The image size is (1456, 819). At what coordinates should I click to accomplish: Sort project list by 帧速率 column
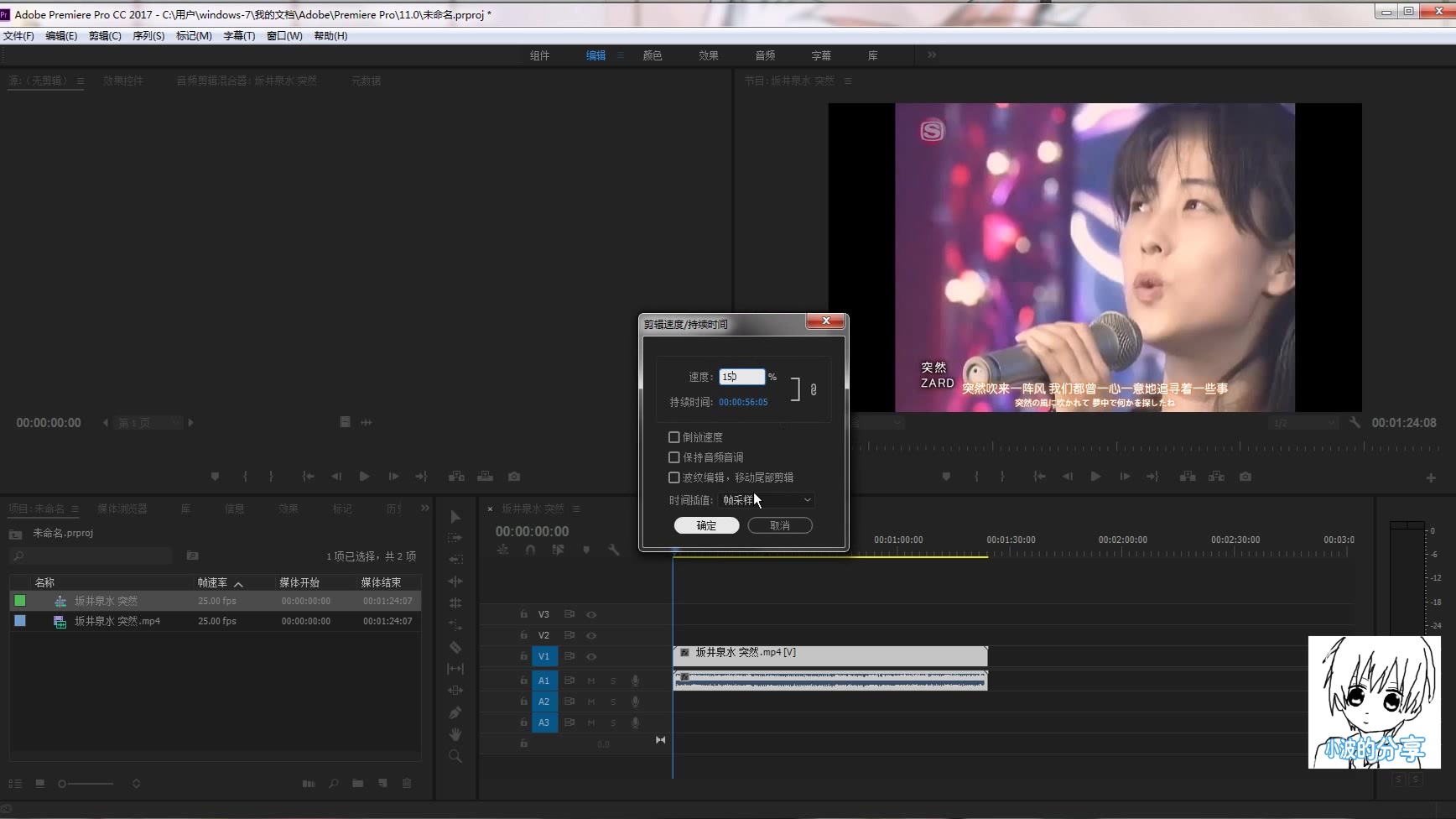point(212,582)
